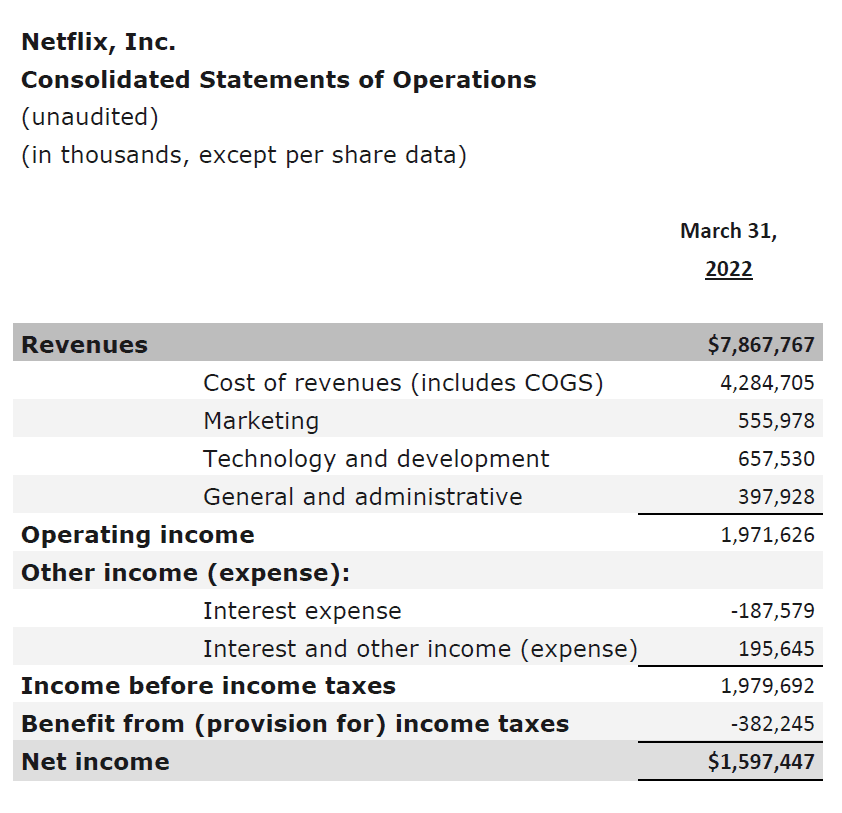This screenshot has height=813, width=842.
Task: Click the 555,978 marketing figure
Action: (785, 420)
